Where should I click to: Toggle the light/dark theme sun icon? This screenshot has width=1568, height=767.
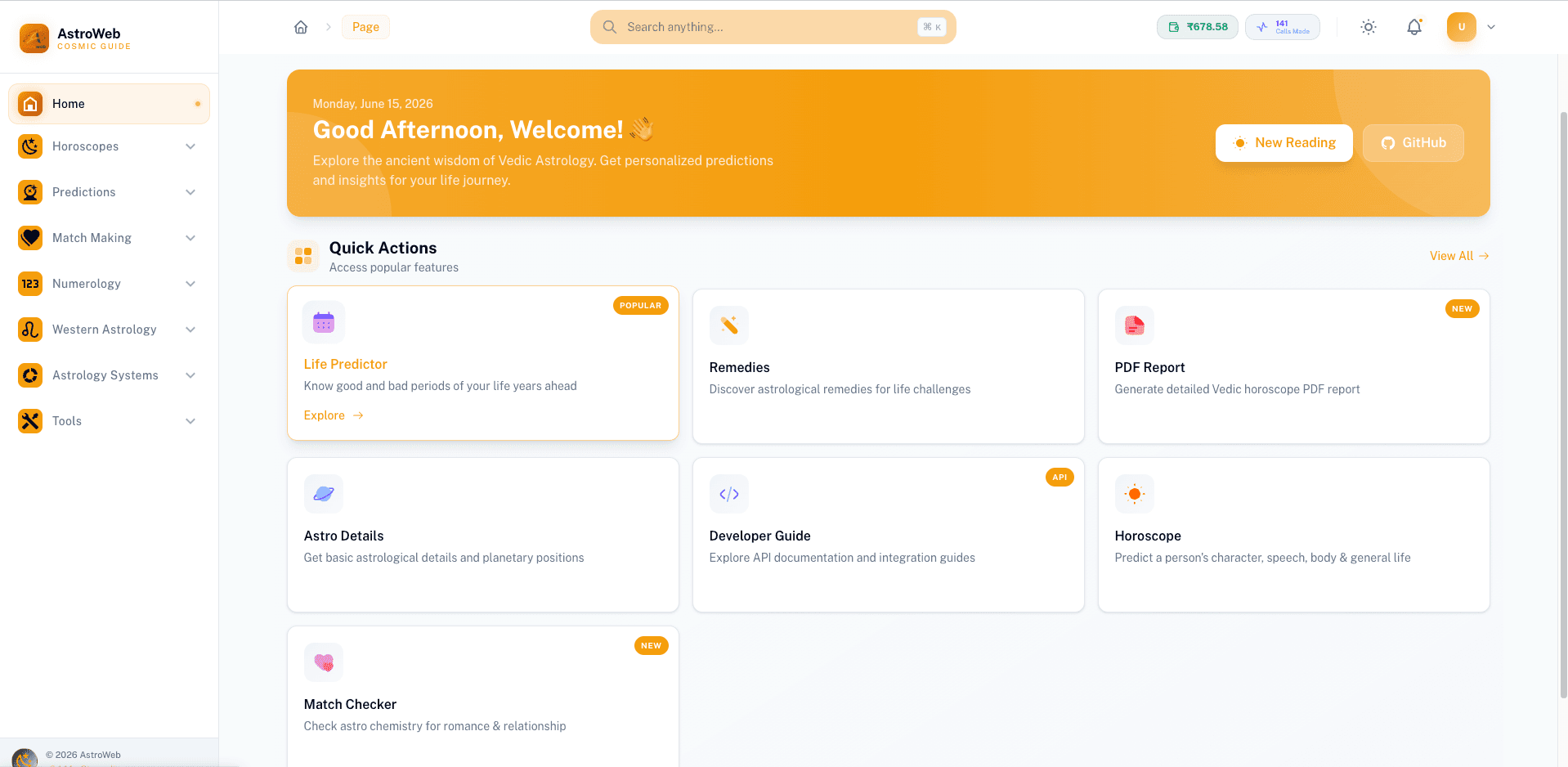pos(1369,27)
